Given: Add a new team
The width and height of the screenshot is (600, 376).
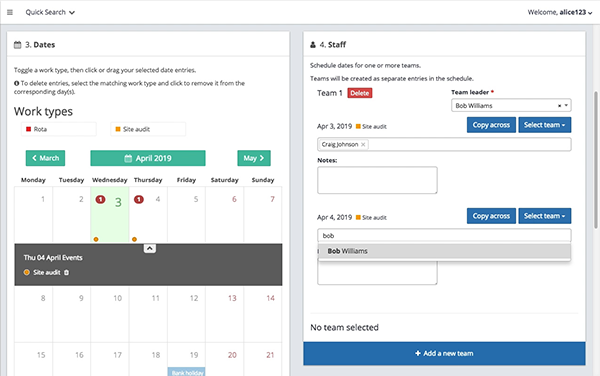Looking at the screenshot, I should [x=444, y=353].
